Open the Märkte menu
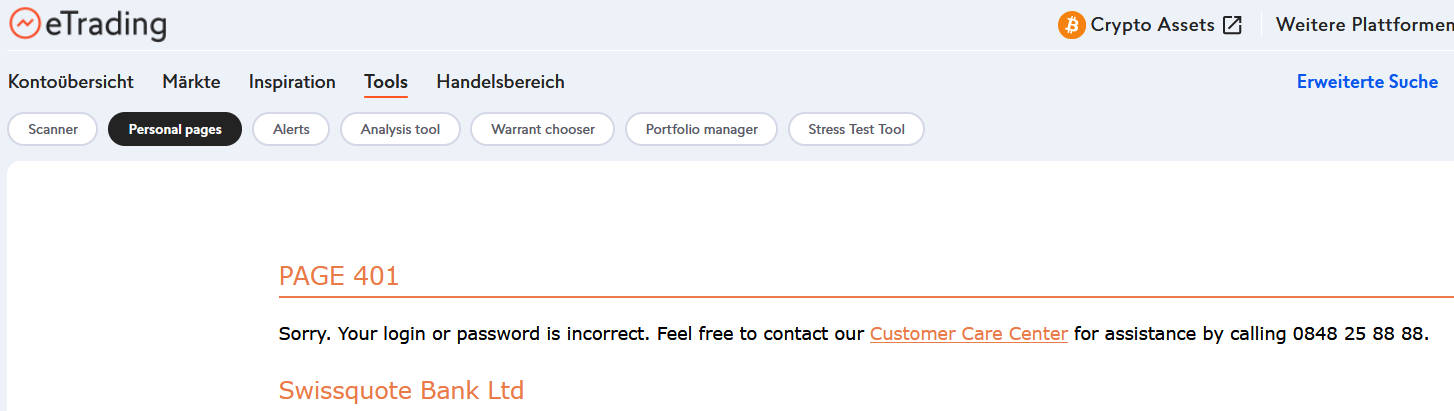Screen dimensions: 1454x411 (191, 82)
